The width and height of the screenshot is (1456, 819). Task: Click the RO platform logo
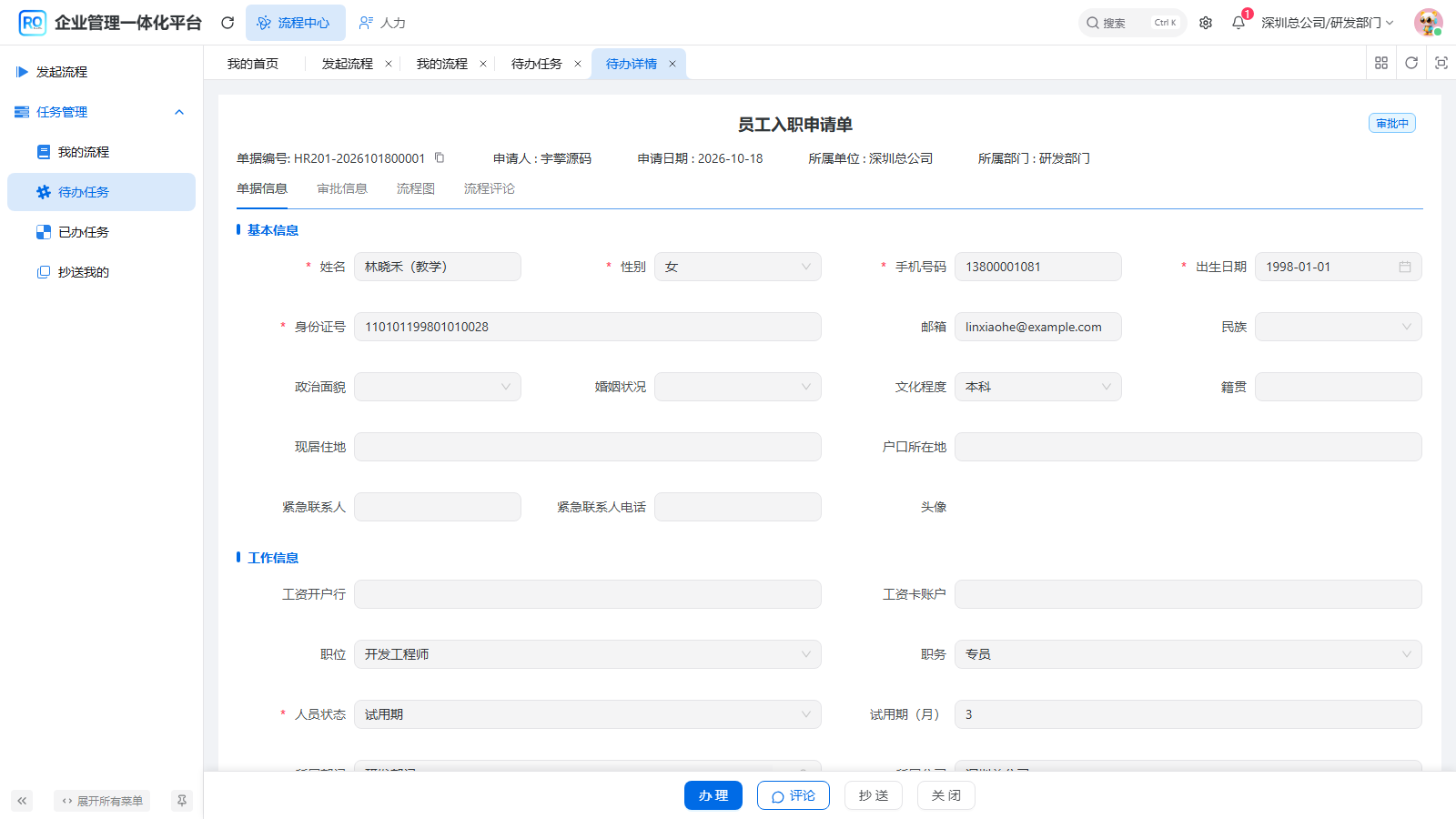click(32, 23)
